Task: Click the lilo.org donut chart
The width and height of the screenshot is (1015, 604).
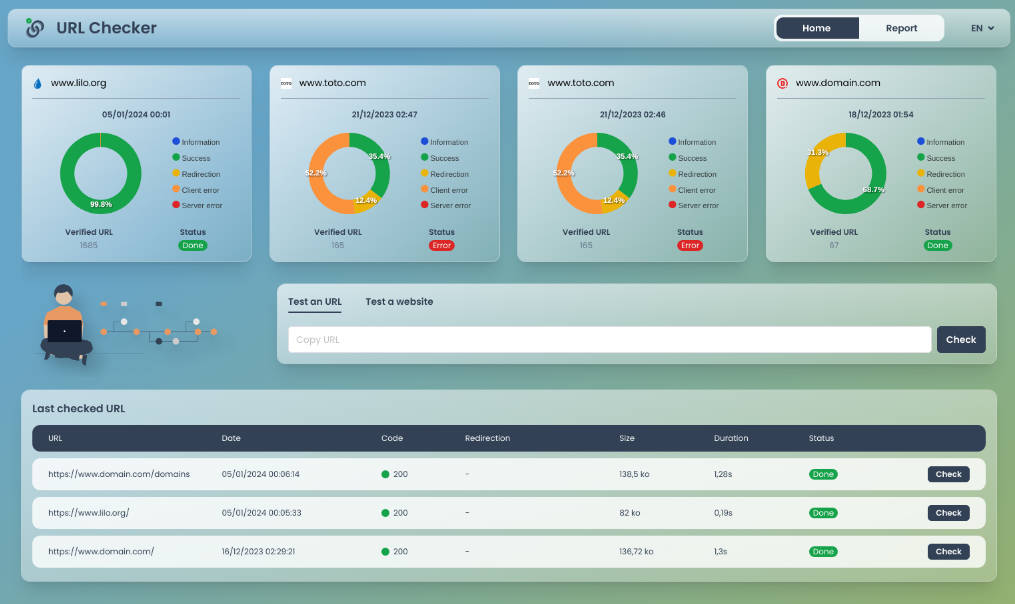Action: click(x=100, y=173)
